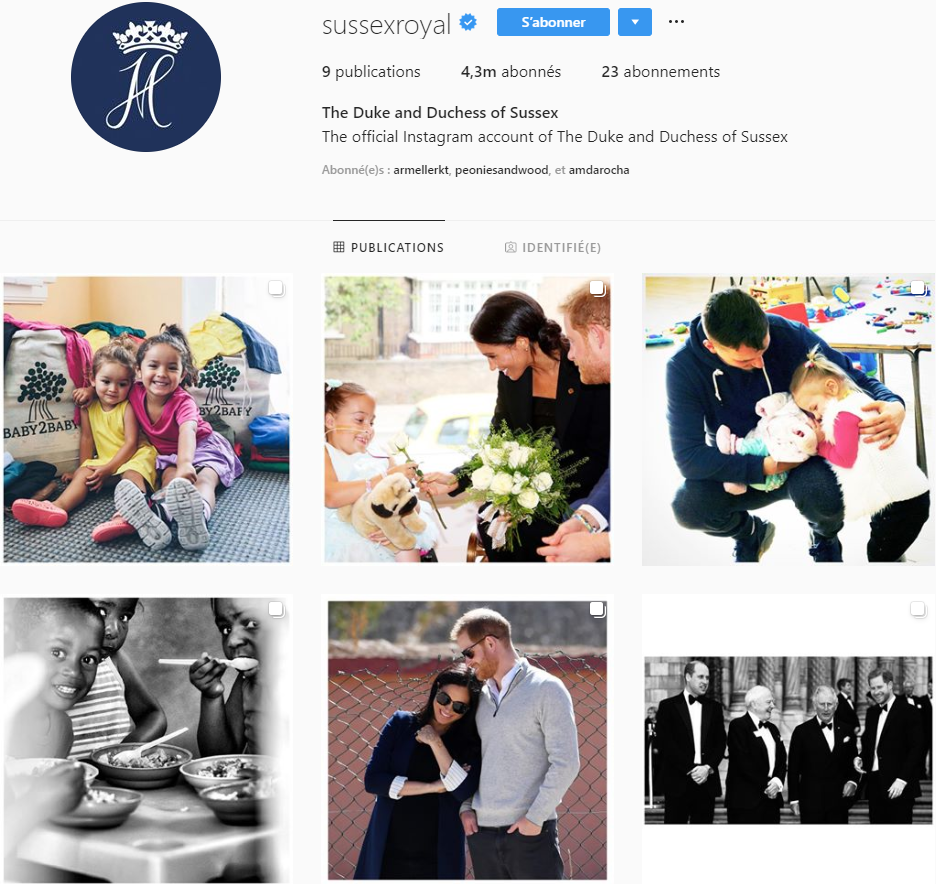Open the black-and-white tuxedo men photo
The height and width of the screenshot is (884, 936).
[788, 740]
